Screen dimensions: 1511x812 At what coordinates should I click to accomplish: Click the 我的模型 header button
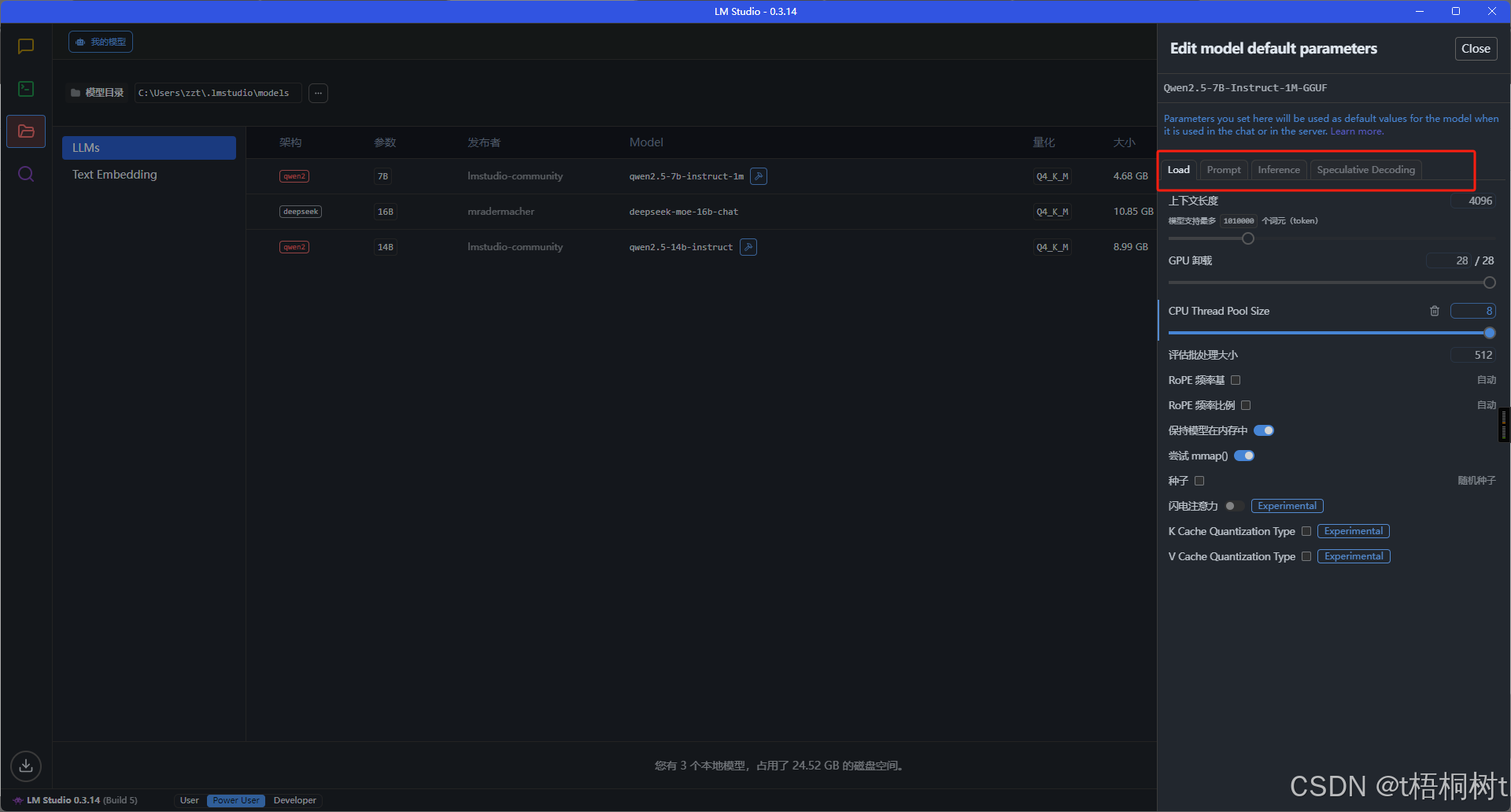[x=101, y=42]
